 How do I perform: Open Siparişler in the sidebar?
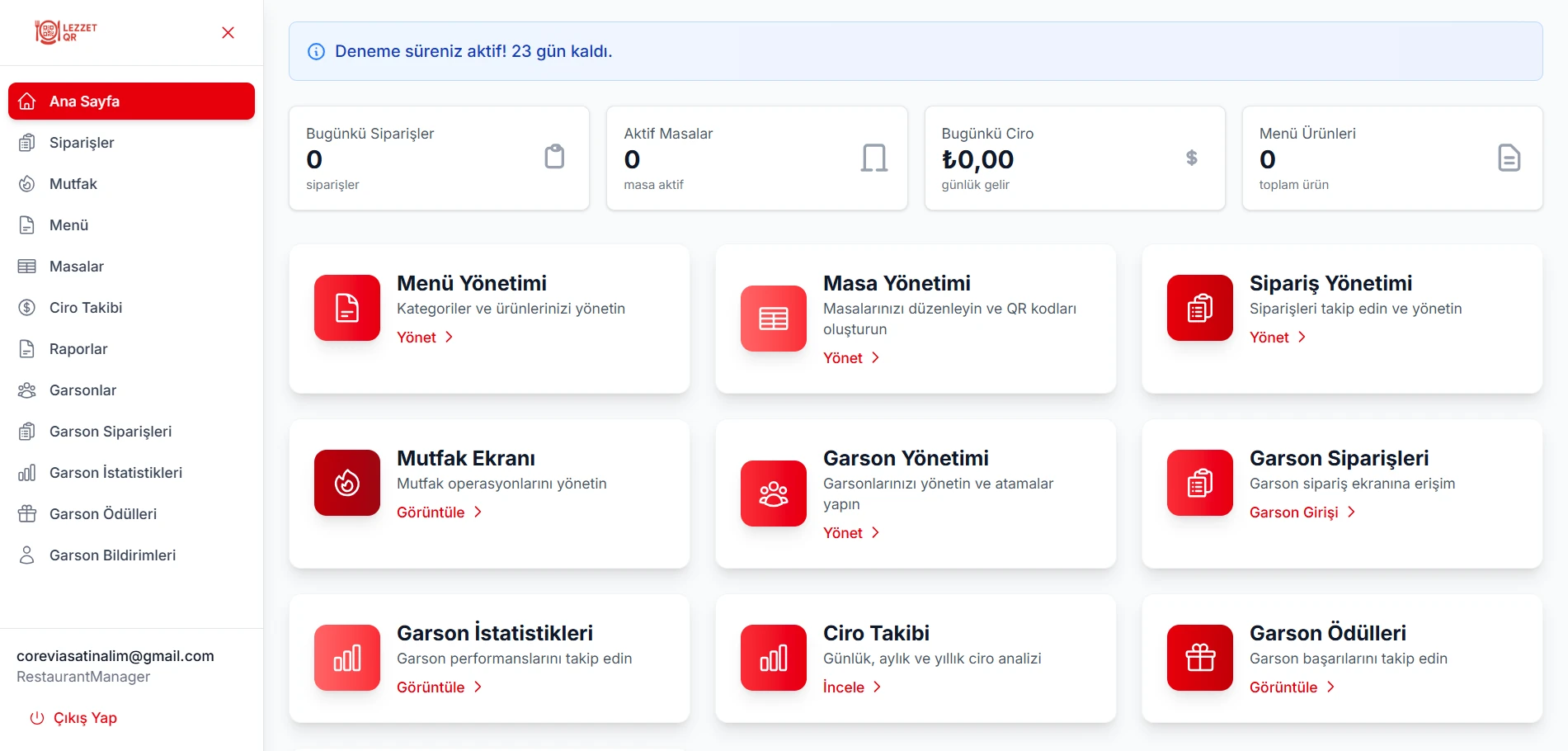(82, 143)
